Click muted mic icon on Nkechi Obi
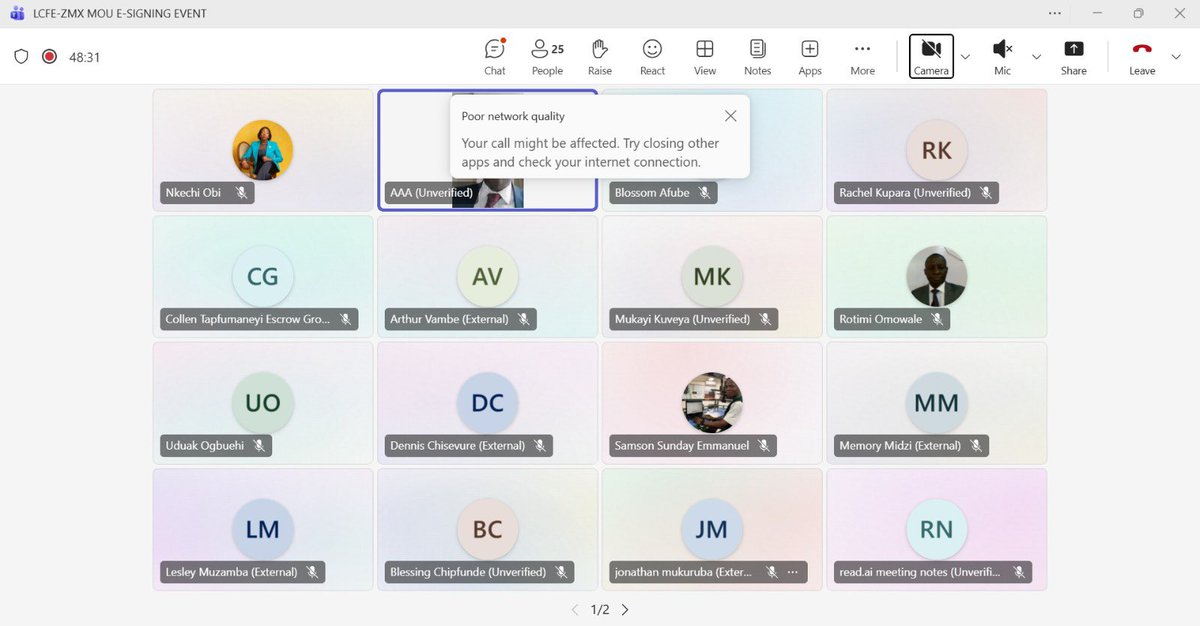This screenshot has width=1200, height=626. coord(241,192)
